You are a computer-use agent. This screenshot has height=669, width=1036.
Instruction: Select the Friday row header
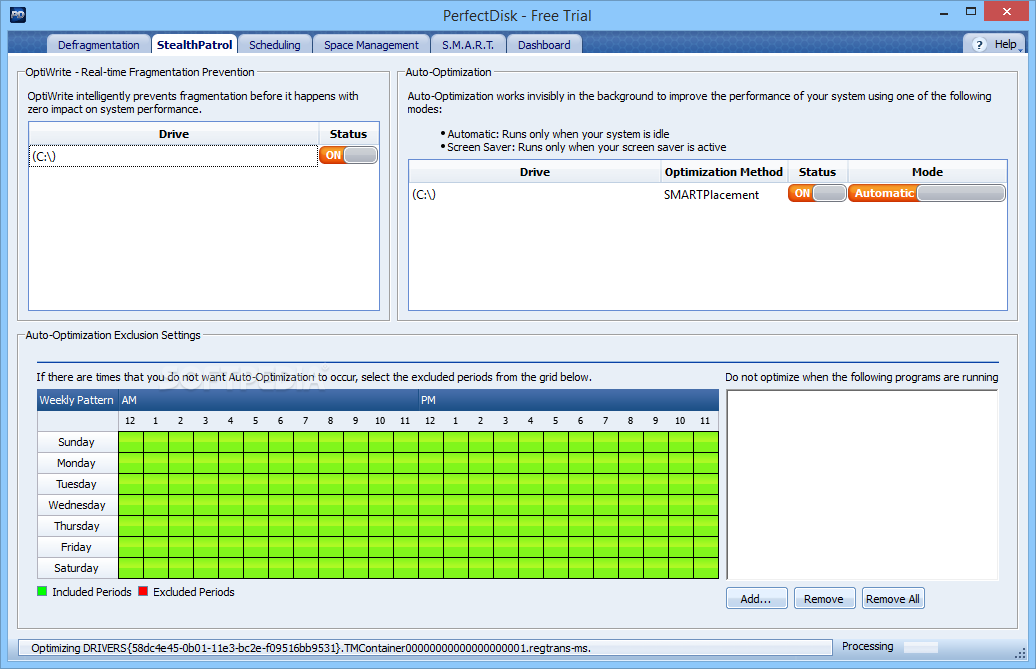tap(77, 547)
